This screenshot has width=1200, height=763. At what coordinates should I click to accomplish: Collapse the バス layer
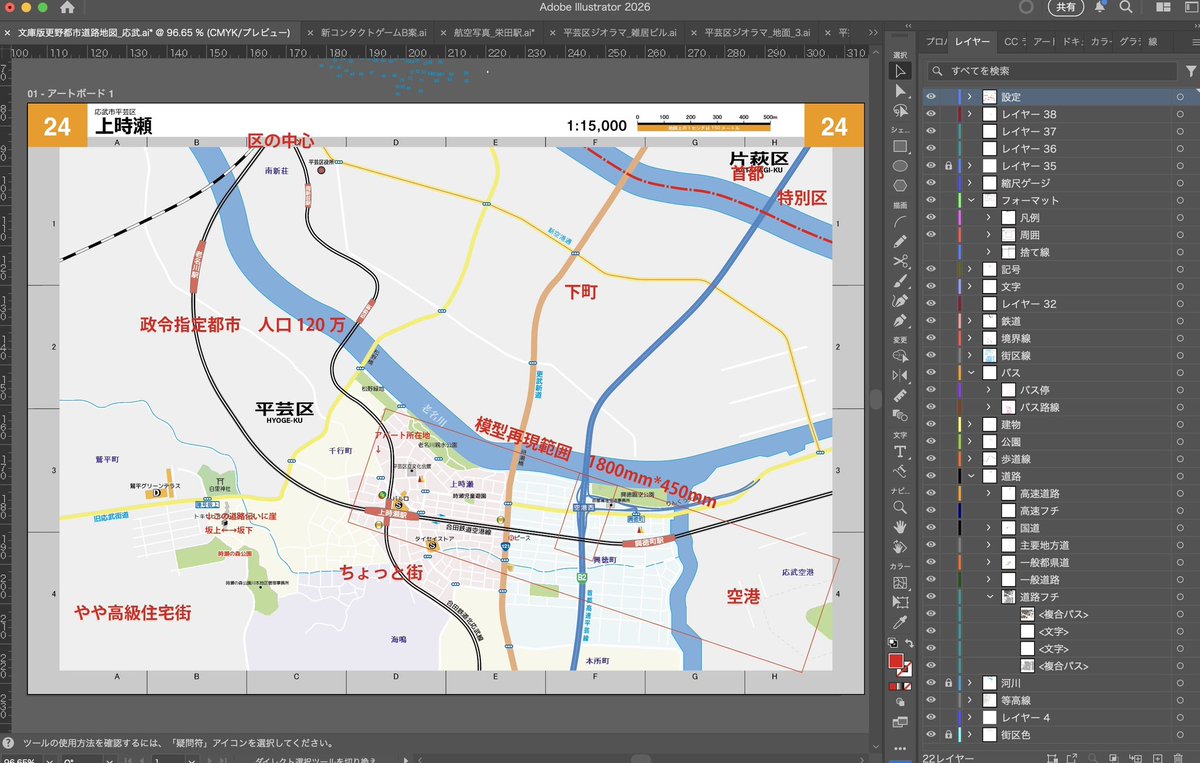[x=969, y=373]
